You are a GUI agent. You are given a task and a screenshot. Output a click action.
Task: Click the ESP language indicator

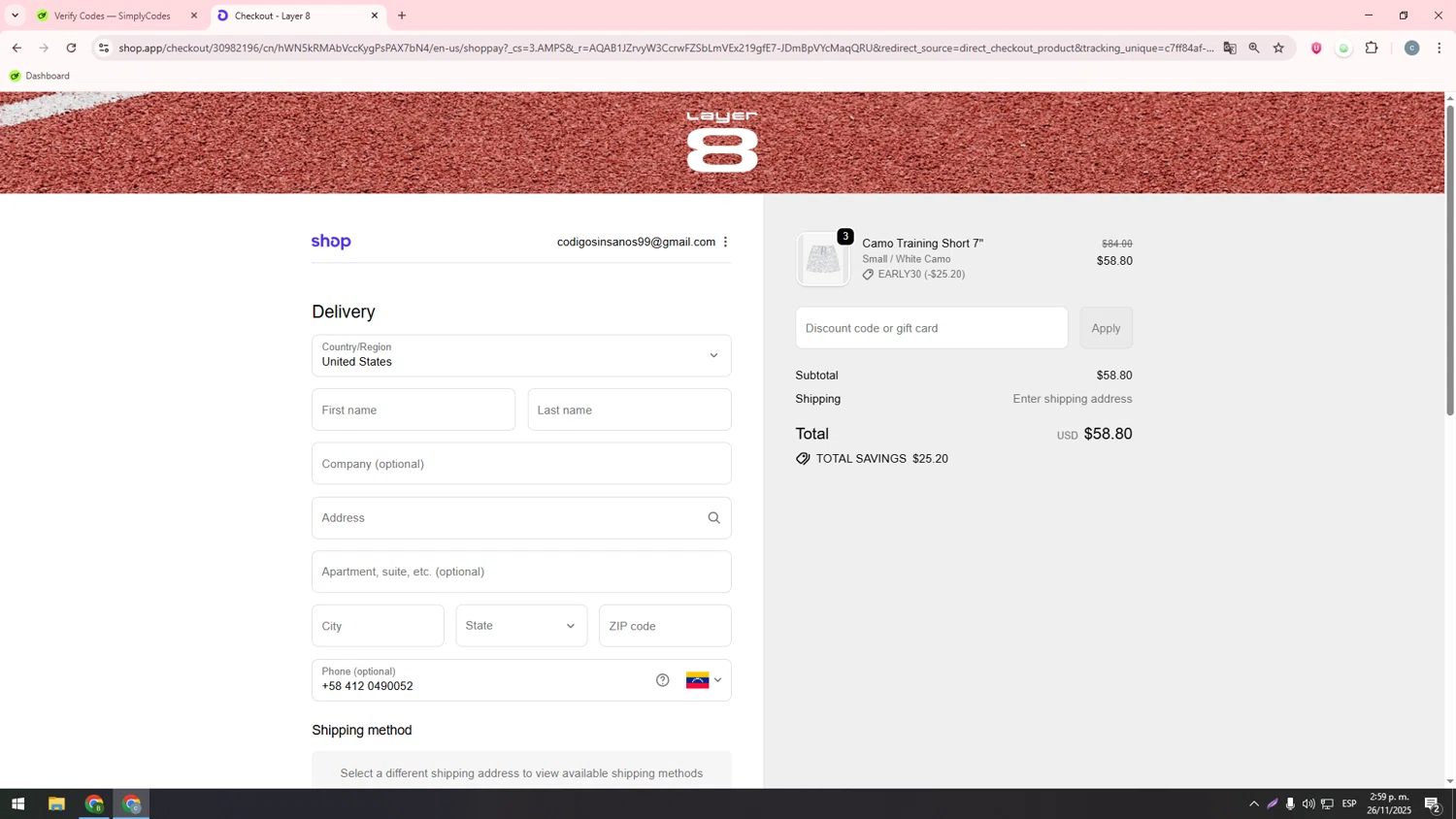tap(1349, 804)
